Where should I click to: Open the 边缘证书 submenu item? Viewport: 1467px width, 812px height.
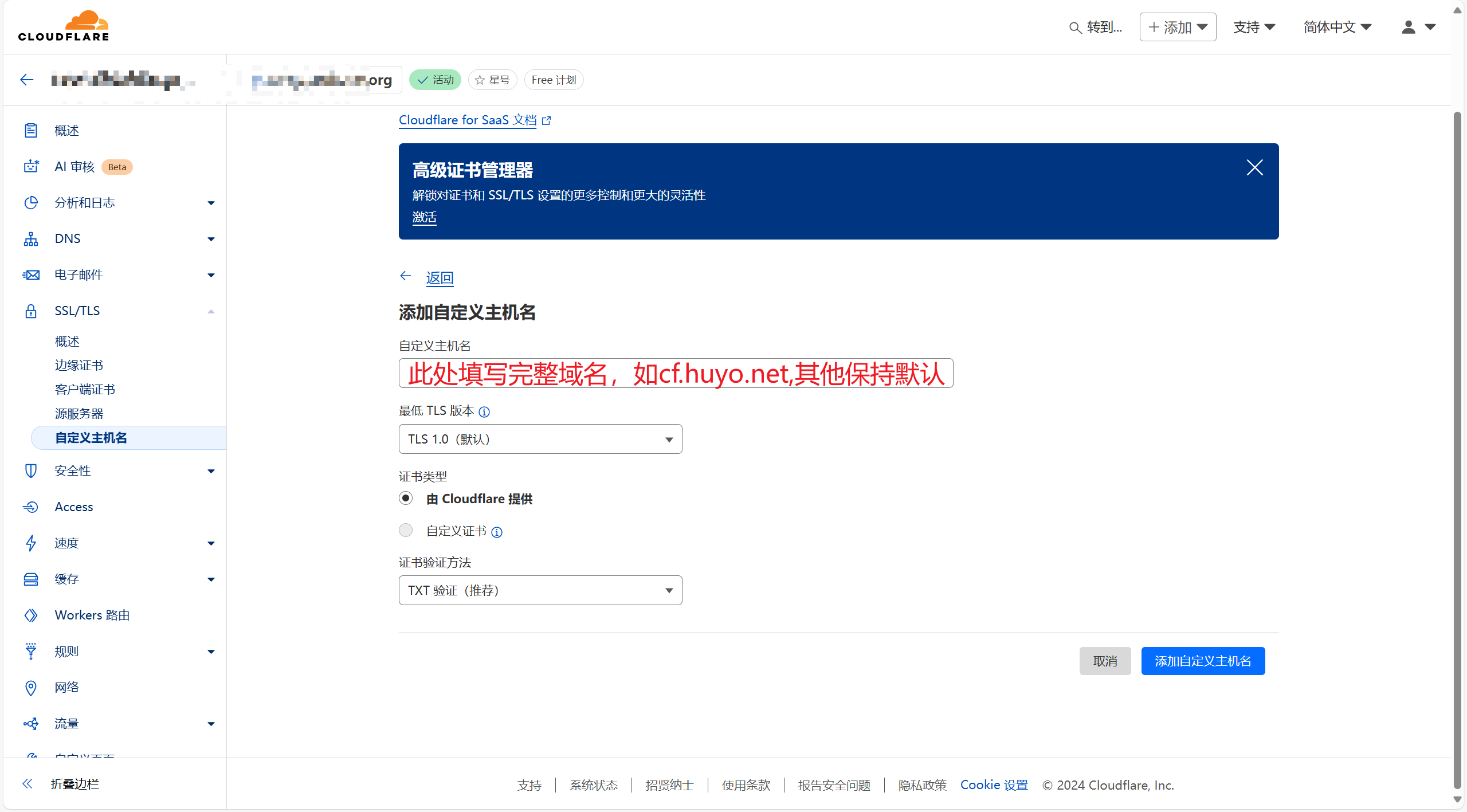[x=79, y=366]
